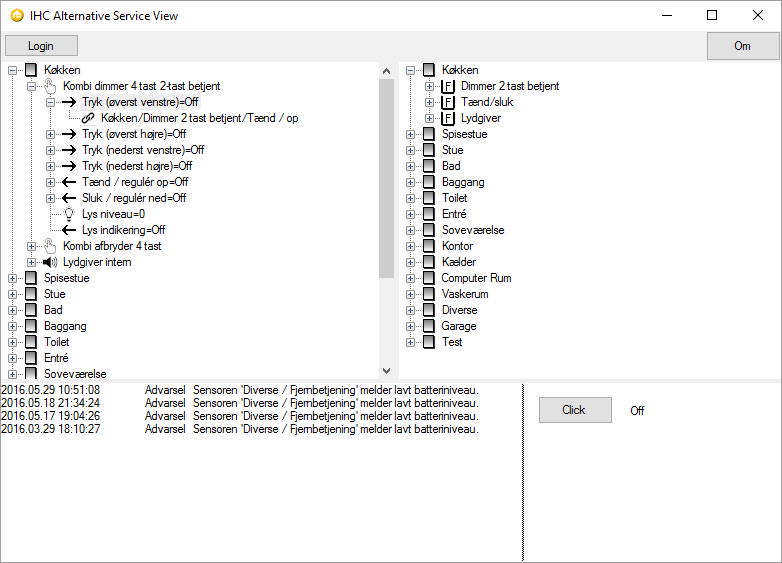Expand the Kontor node in right tree
The image size is (782, 563).
tap(410, 246)
